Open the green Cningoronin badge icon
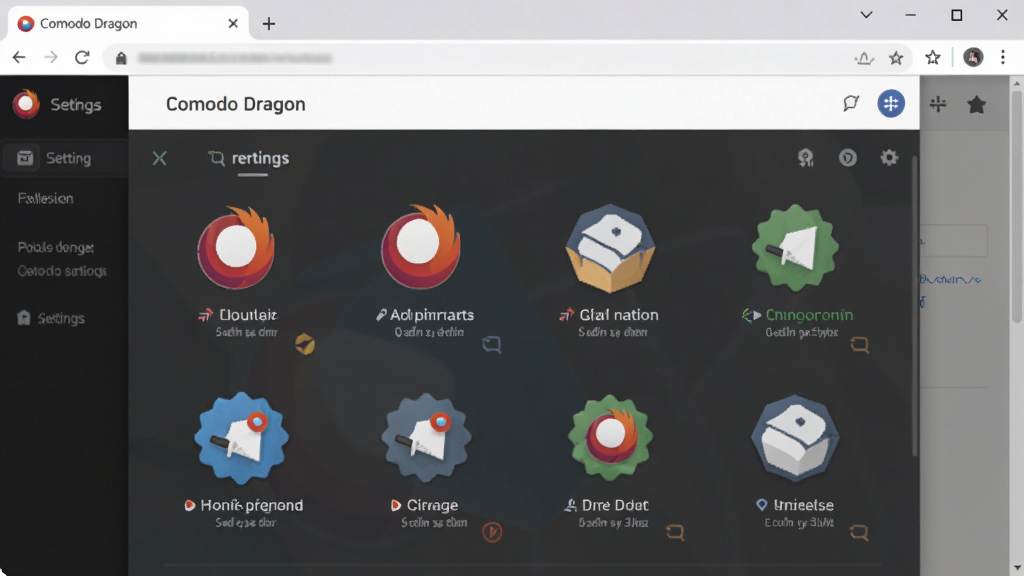 (x=795, y=248)
